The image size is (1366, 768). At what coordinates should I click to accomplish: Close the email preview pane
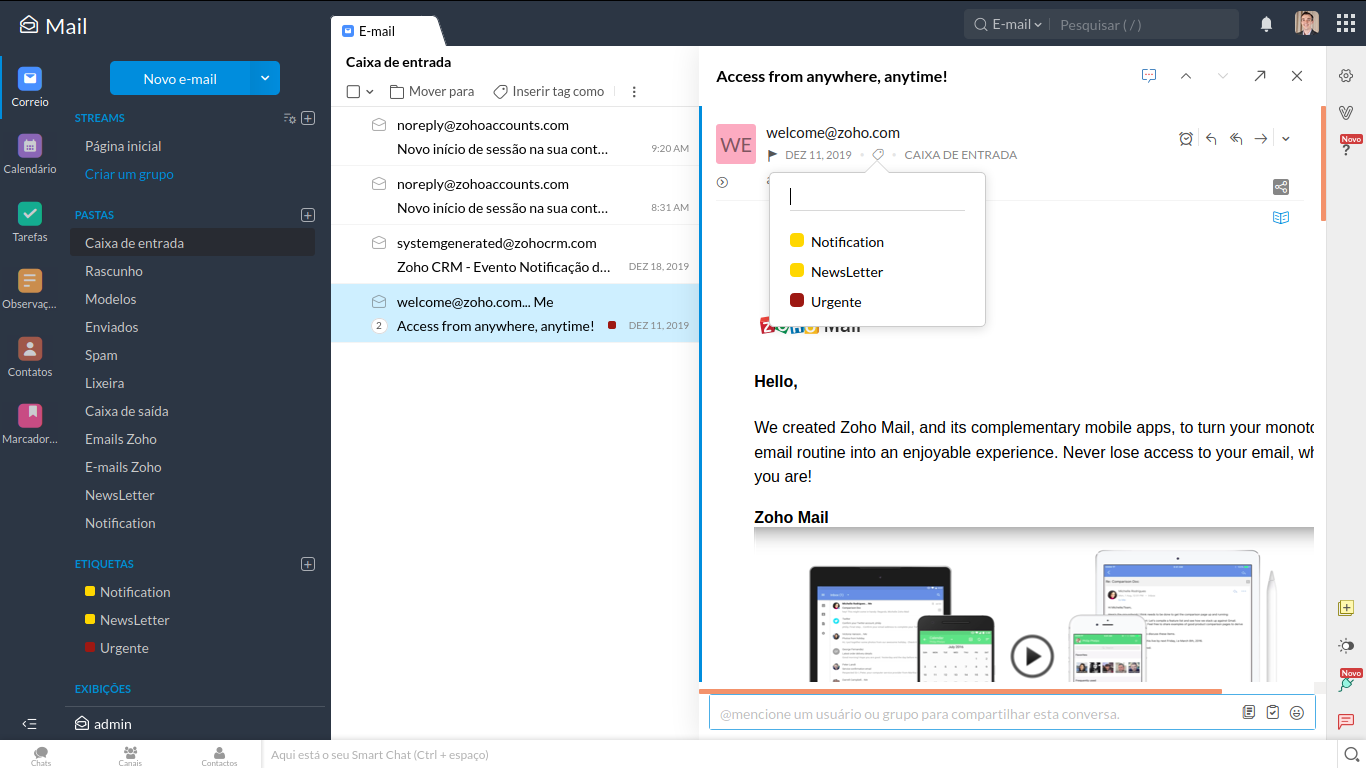tap(1297, 76)
